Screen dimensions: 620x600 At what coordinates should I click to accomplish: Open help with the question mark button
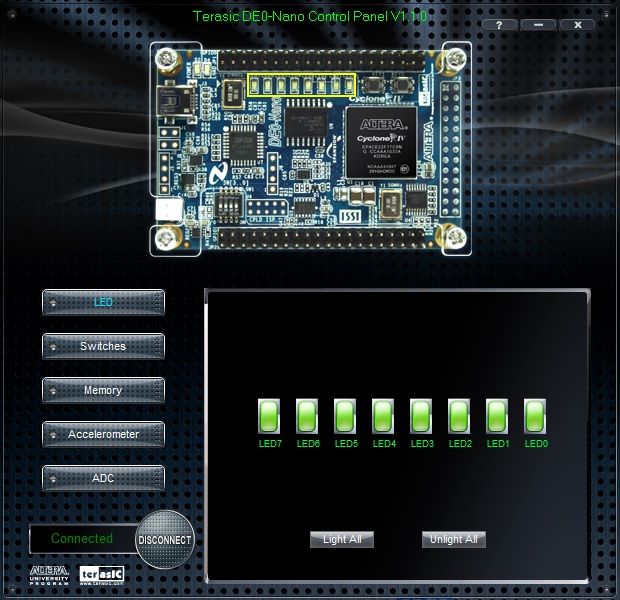coord(499,25)
